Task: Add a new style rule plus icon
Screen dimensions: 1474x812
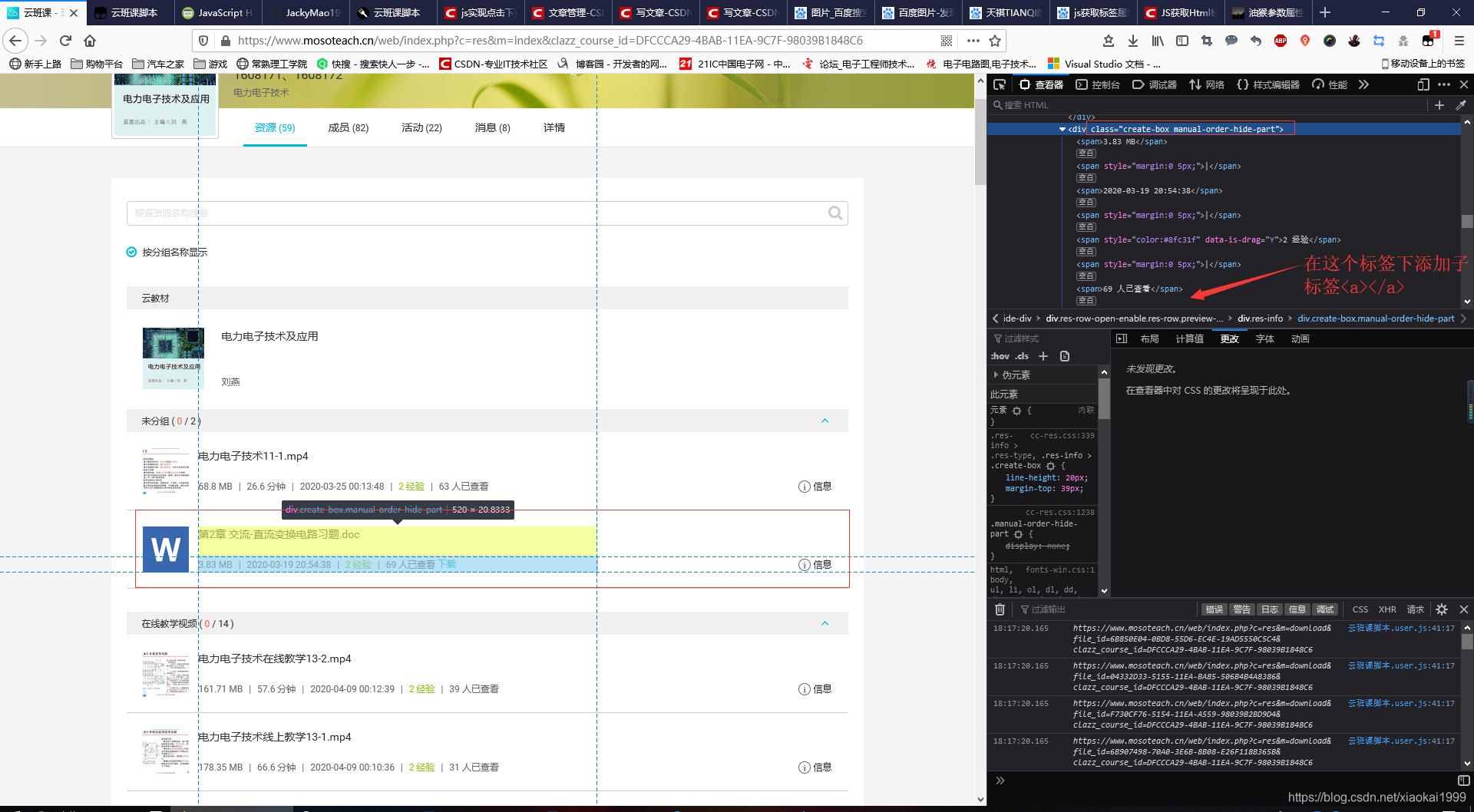Action: 1043,356
